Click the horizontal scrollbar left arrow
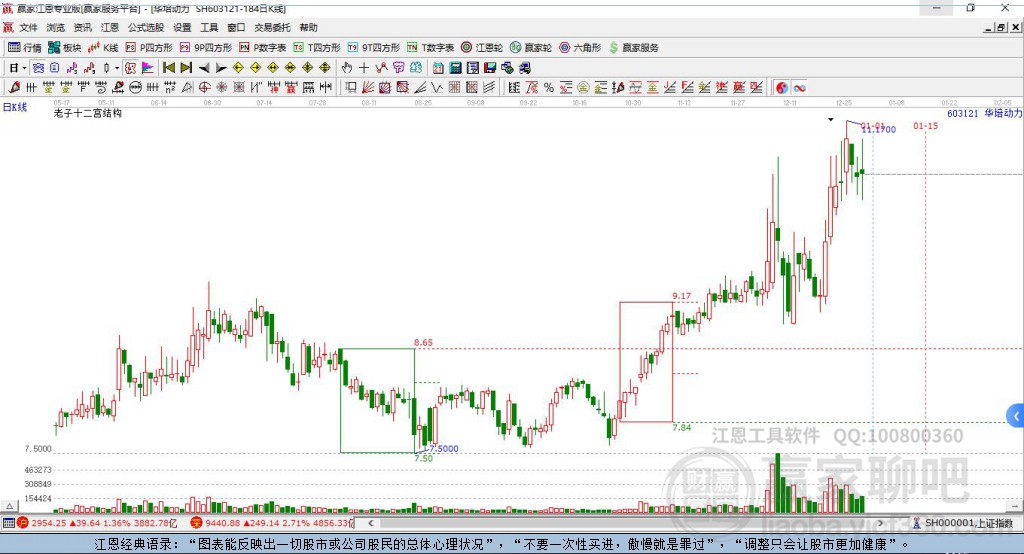This screenshot has width=1024, height=554. point(371,523)
